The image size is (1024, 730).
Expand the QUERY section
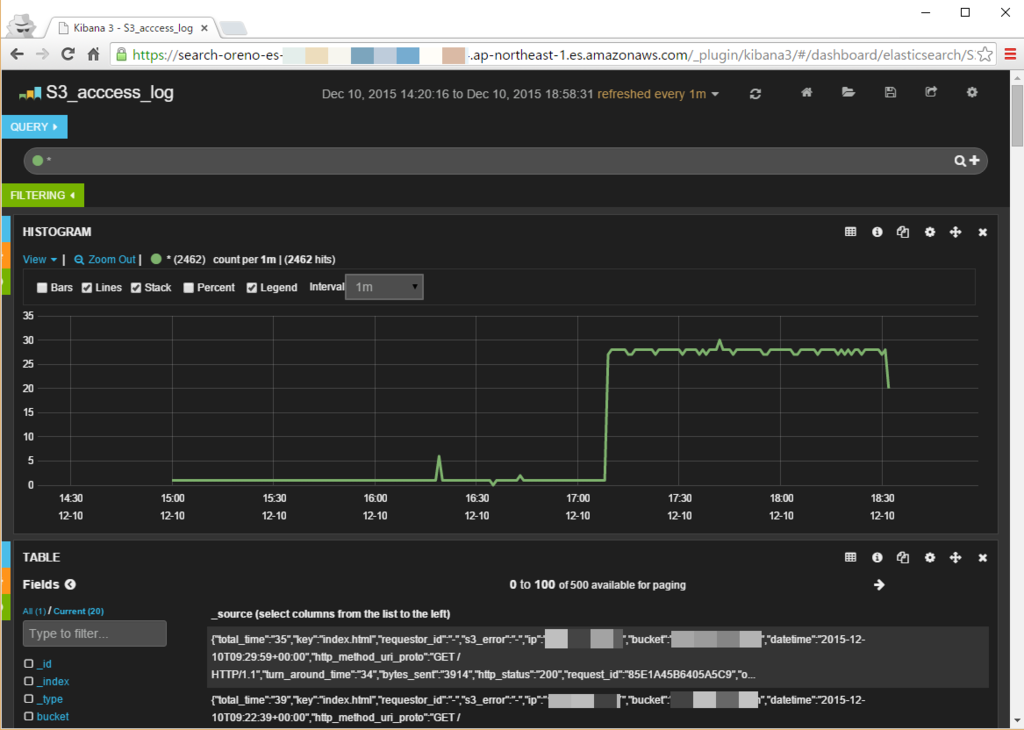[x=35, y=127]
